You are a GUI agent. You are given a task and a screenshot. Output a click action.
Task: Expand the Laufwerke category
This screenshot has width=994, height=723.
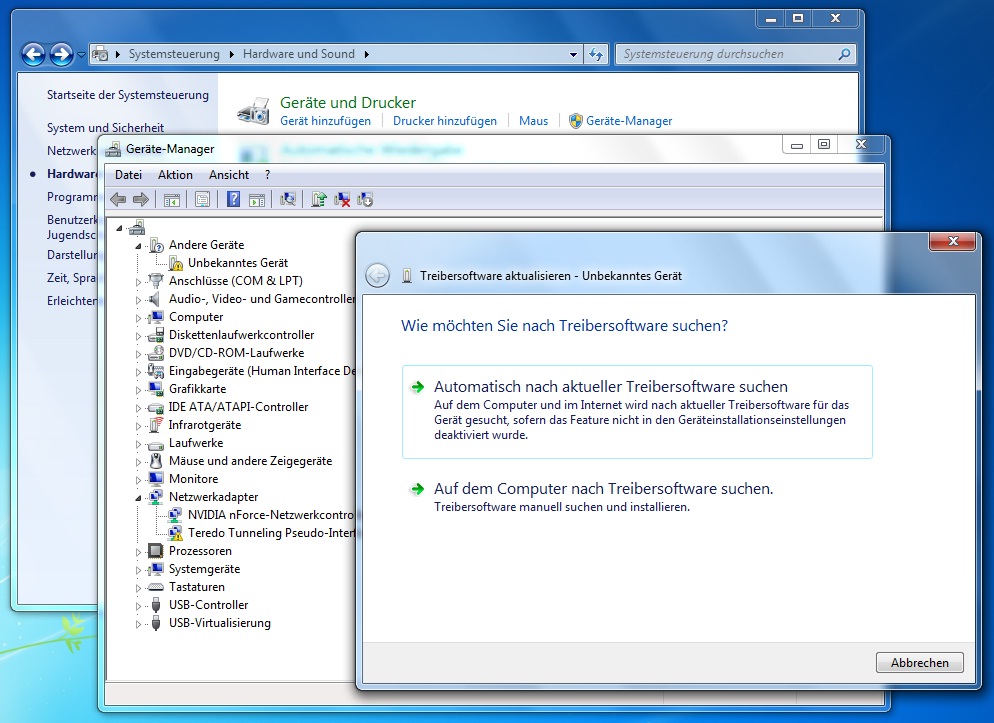tap(138, 444)
